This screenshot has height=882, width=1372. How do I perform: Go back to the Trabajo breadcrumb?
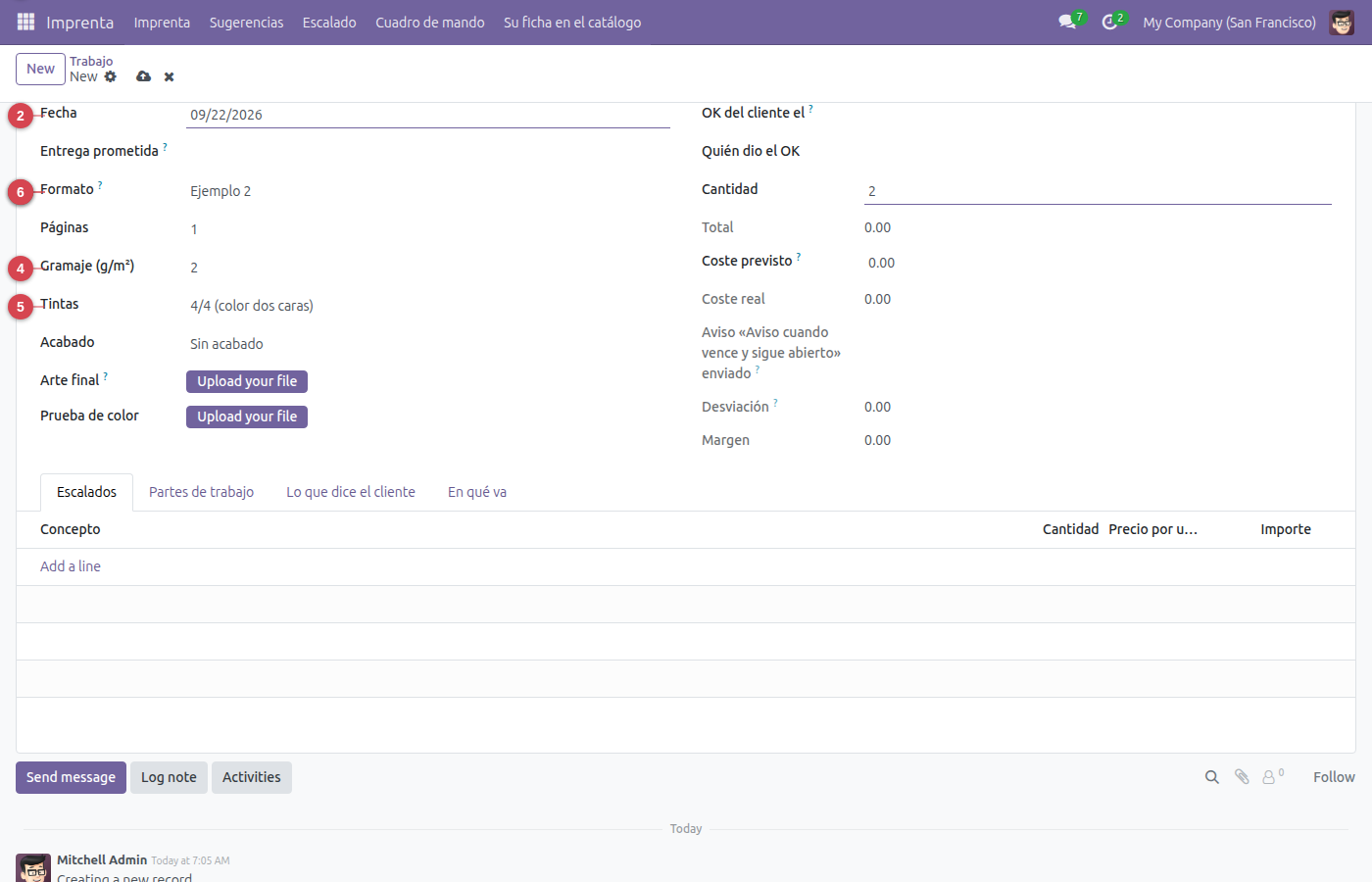[x=91, y=61]
